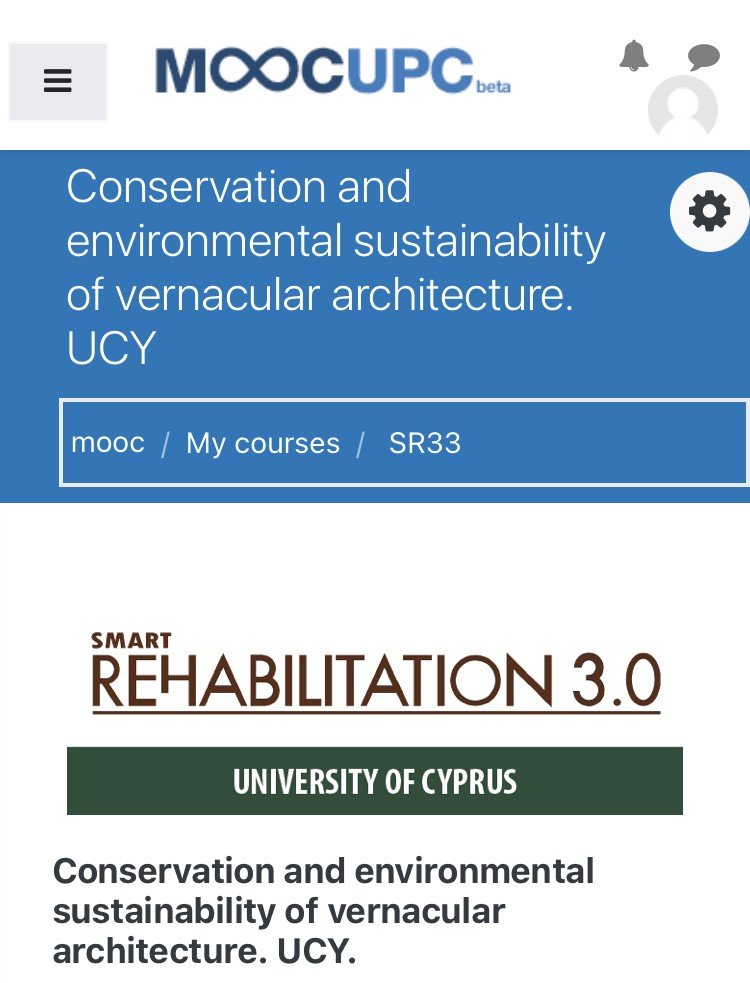Screen dimensions: 750x983
Task: Go to the mooc breadcrumb link
Action: (x=108, y=443)
